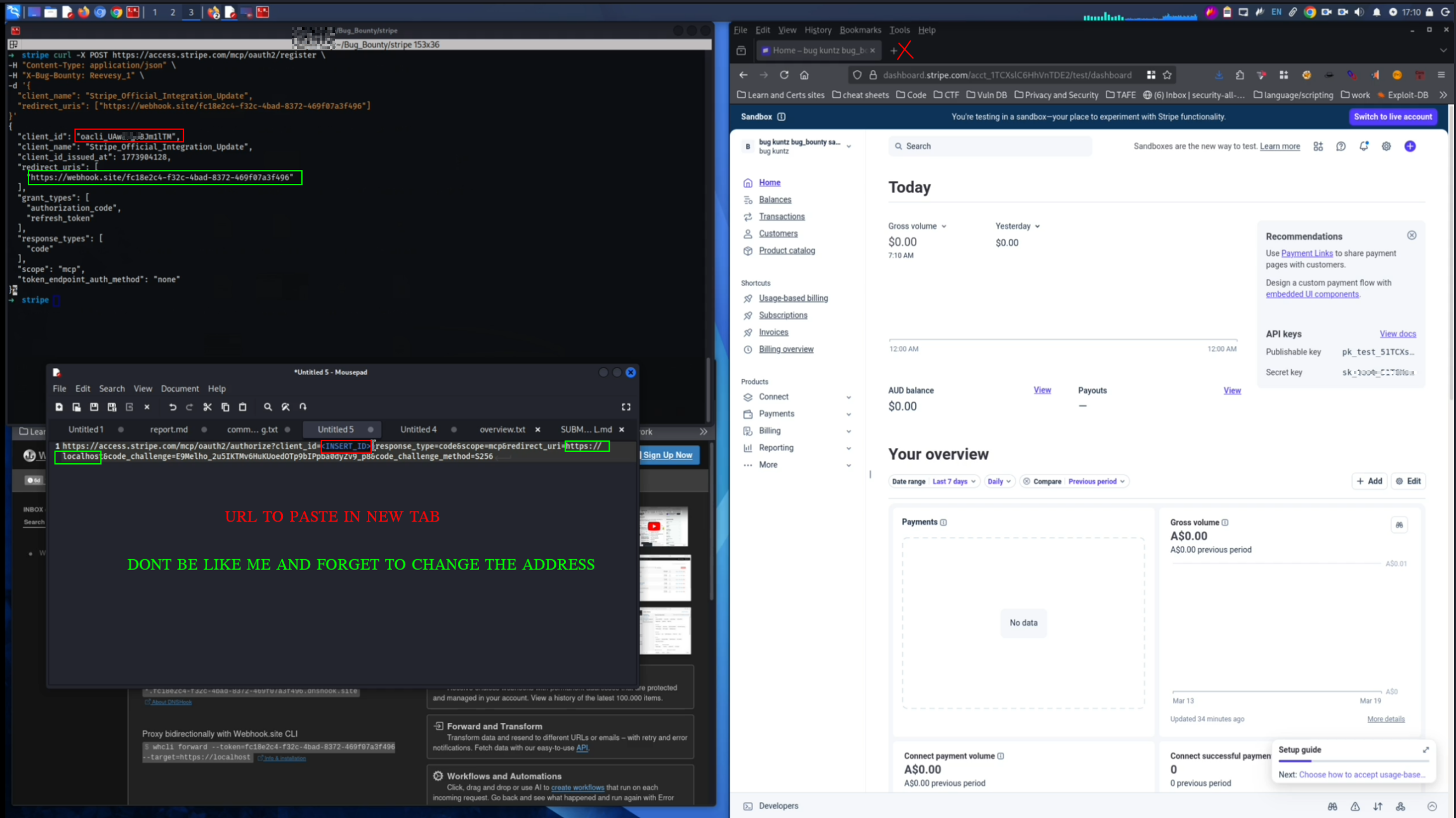This screenshot has height=818, width=1456.
Task: Click the Switch to live account button
Action: click(x=1393, y=117)
